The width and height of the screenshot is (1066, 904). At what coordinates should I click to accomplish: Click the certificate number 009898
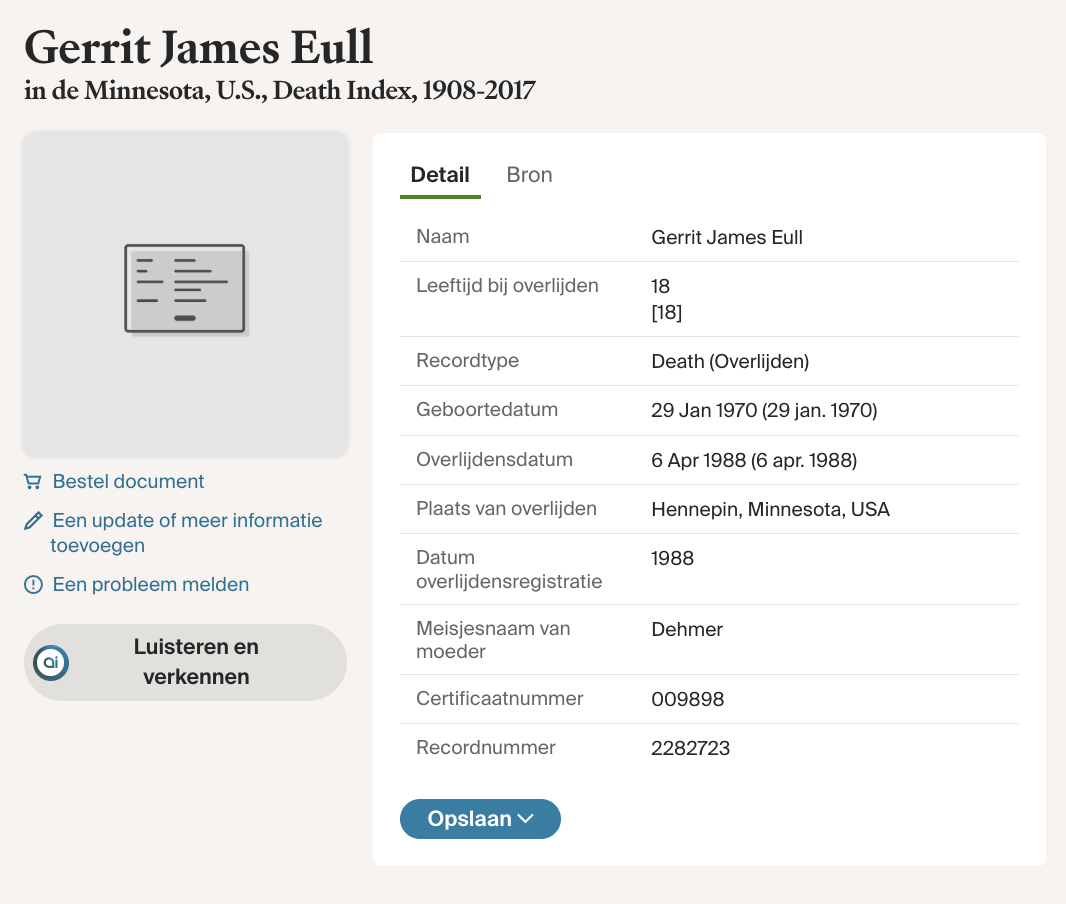point(687,699)
